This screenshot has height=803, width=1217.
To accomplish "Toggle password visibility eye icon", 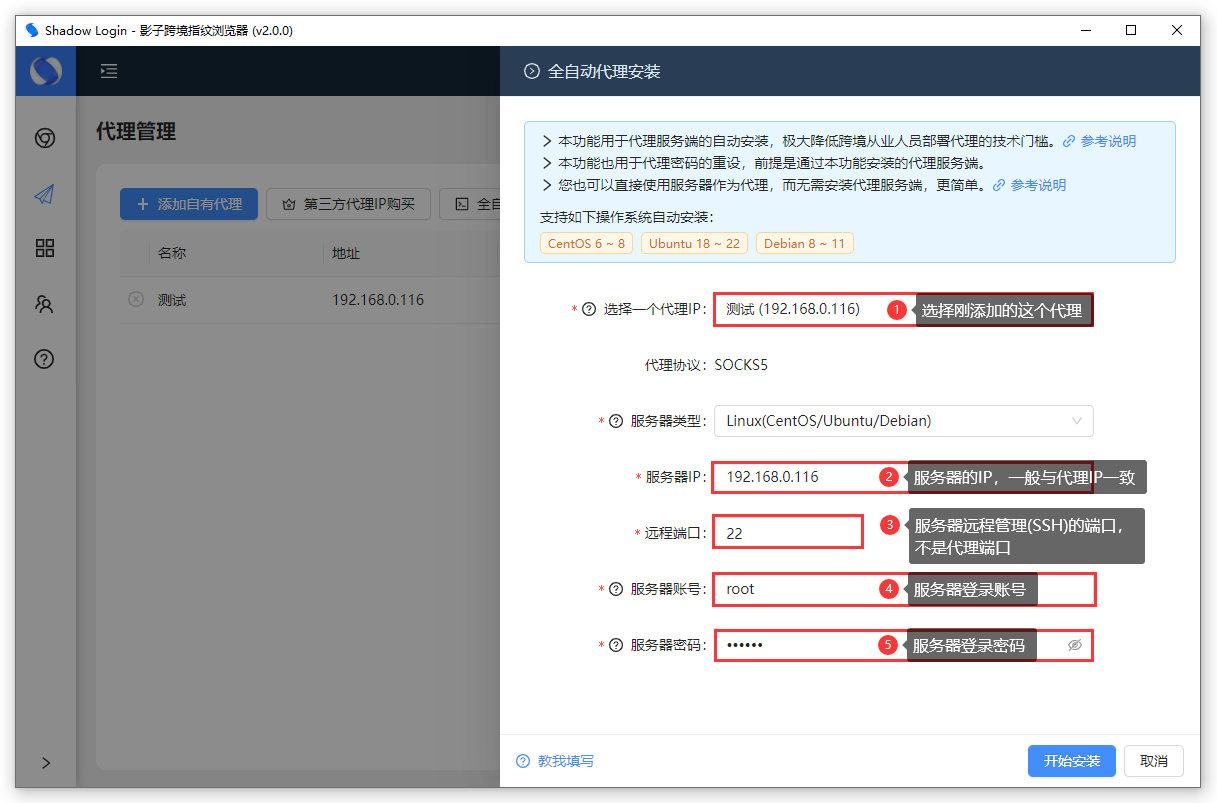I will (x=1075, y=645).
